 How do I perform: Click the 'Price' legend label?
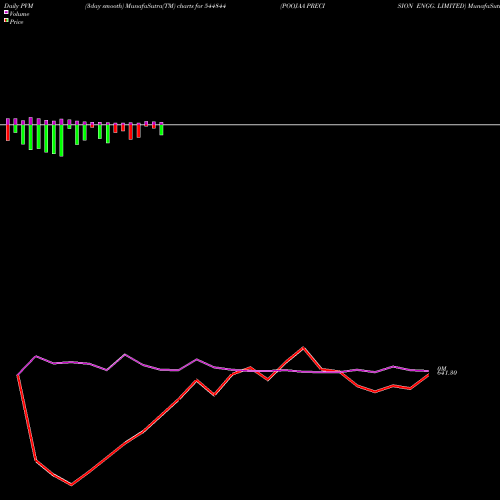(x=16, y=22)
